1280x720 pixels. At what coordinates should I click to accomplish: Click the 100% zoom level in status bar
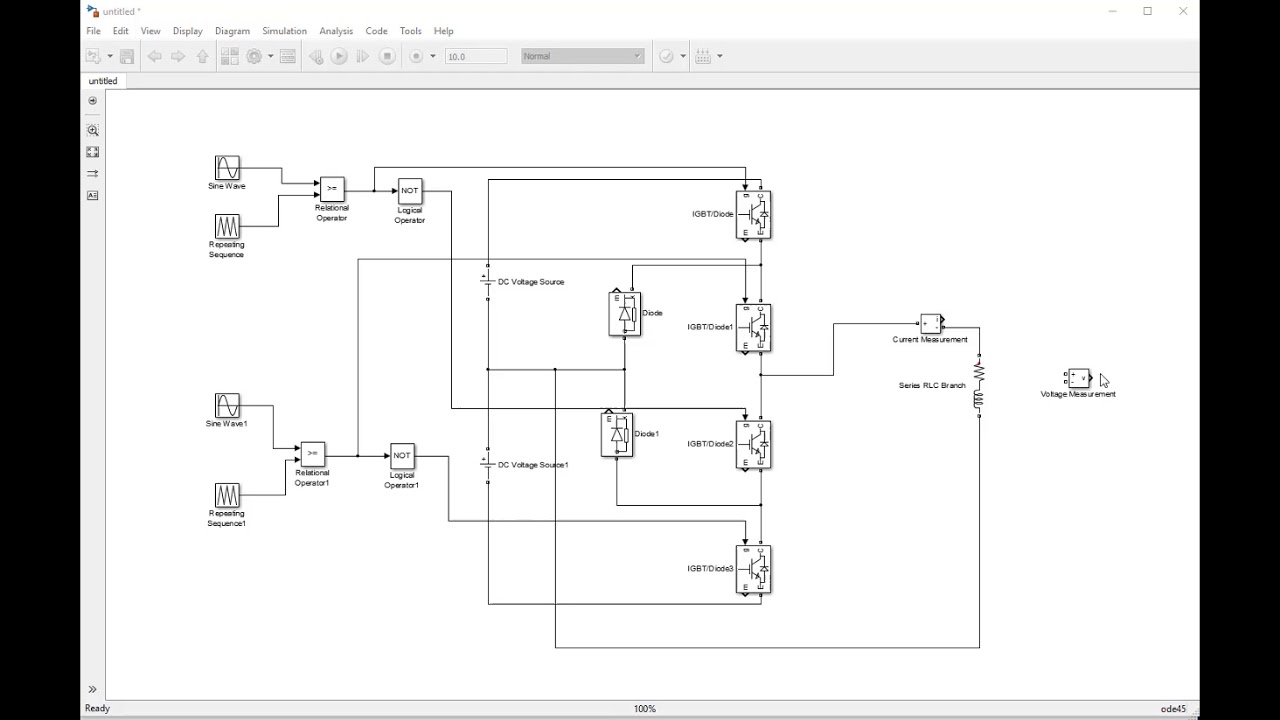click(x=645, y=709)
